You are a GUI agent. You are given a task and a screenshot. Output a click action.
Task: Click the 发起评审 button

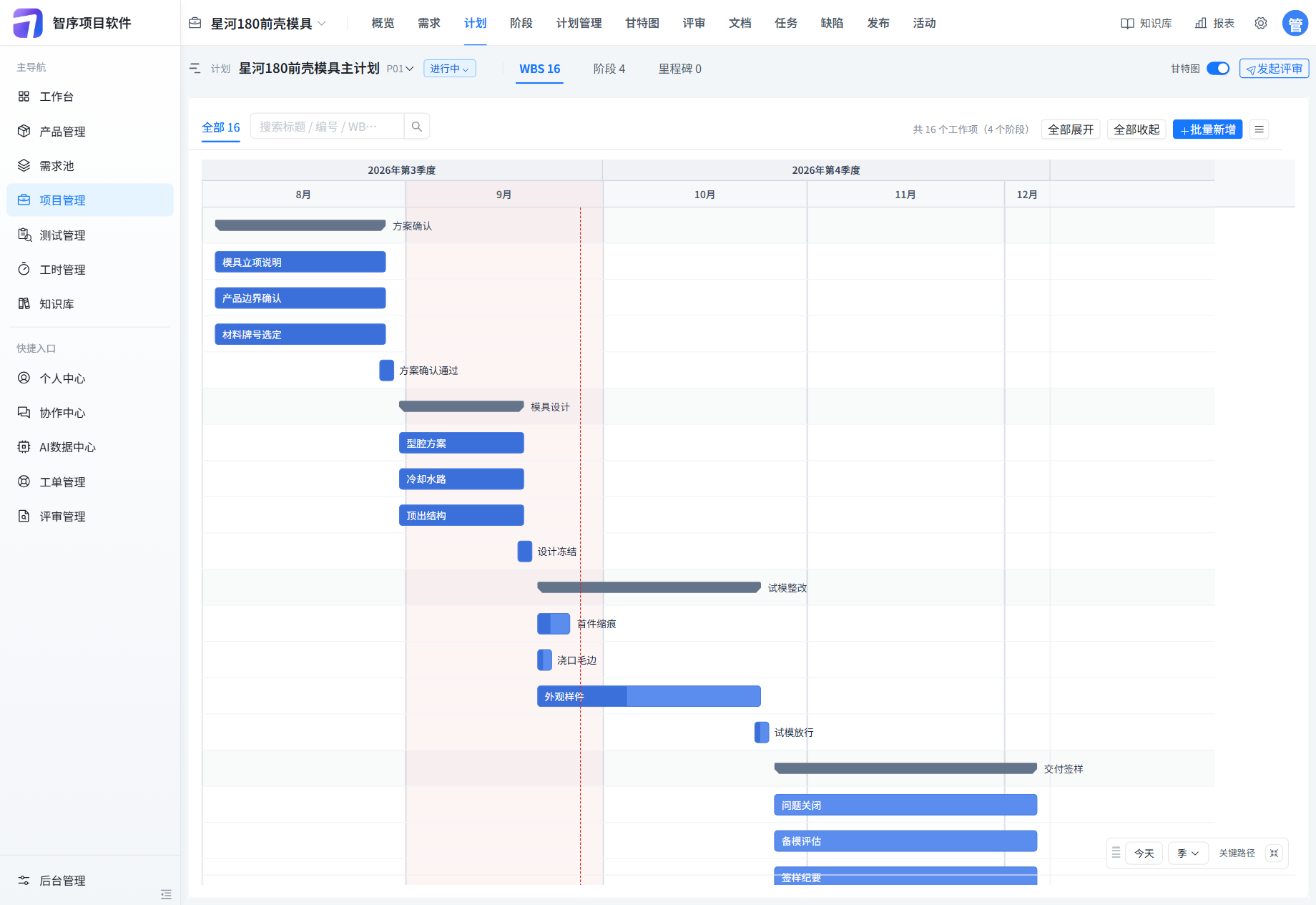pyautogui.click(x=1274, y=69)
